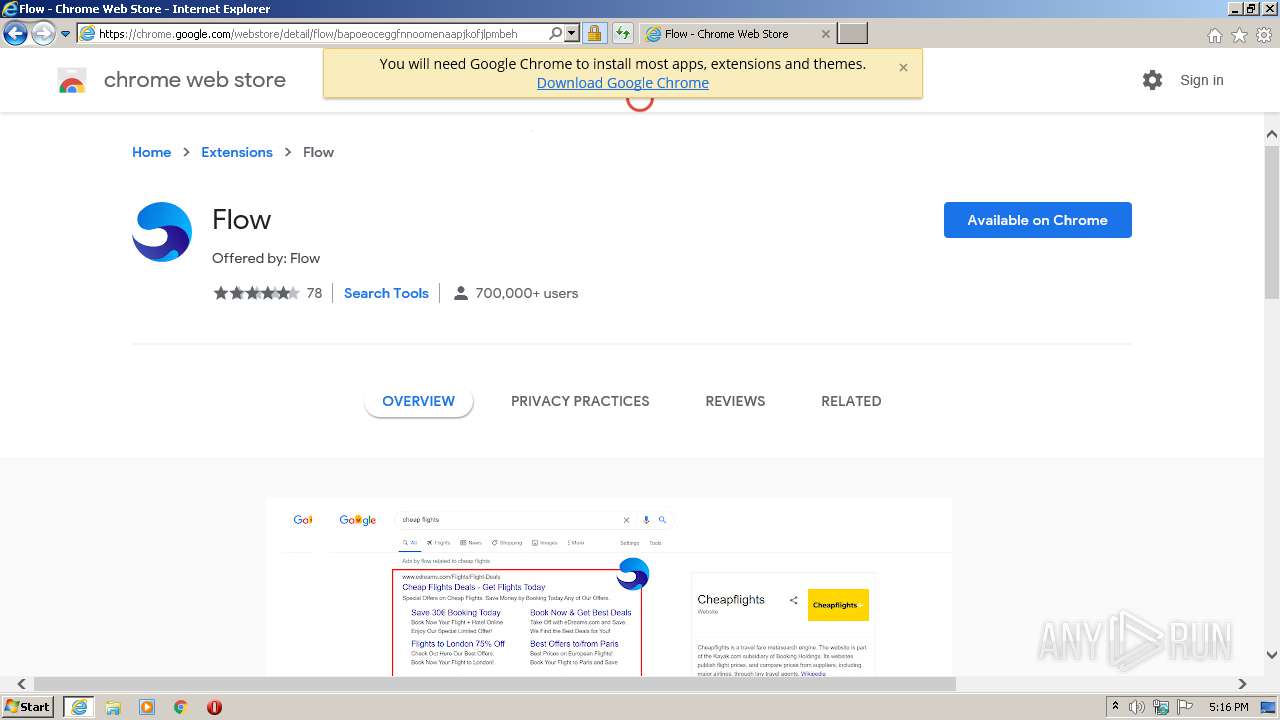This screenshot has width=1280, height=720.
Task: Open the security lock report icon
Action: [594, 33]
